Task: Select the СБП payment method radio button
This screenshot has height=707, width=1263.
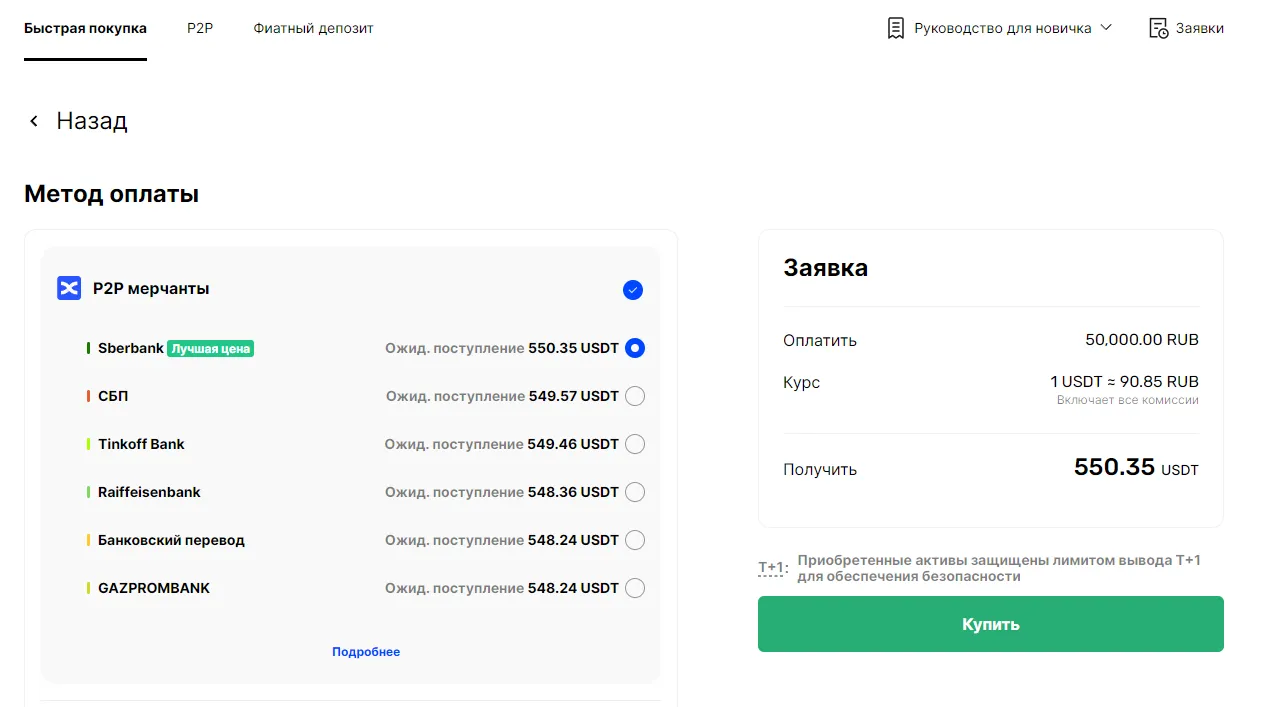Action: tap(634, 396)
